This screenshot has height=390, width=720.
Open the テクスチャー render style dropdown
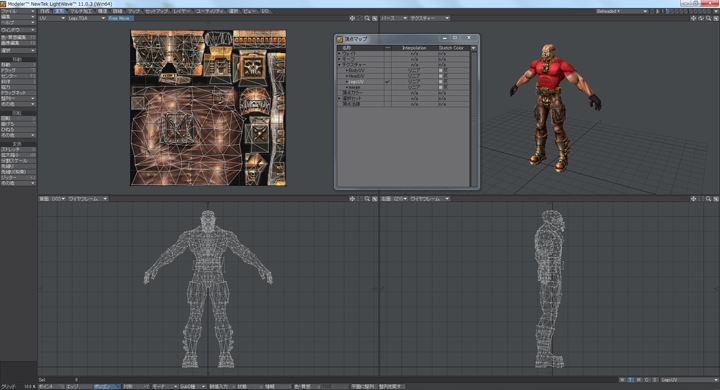tap(429, 18)
